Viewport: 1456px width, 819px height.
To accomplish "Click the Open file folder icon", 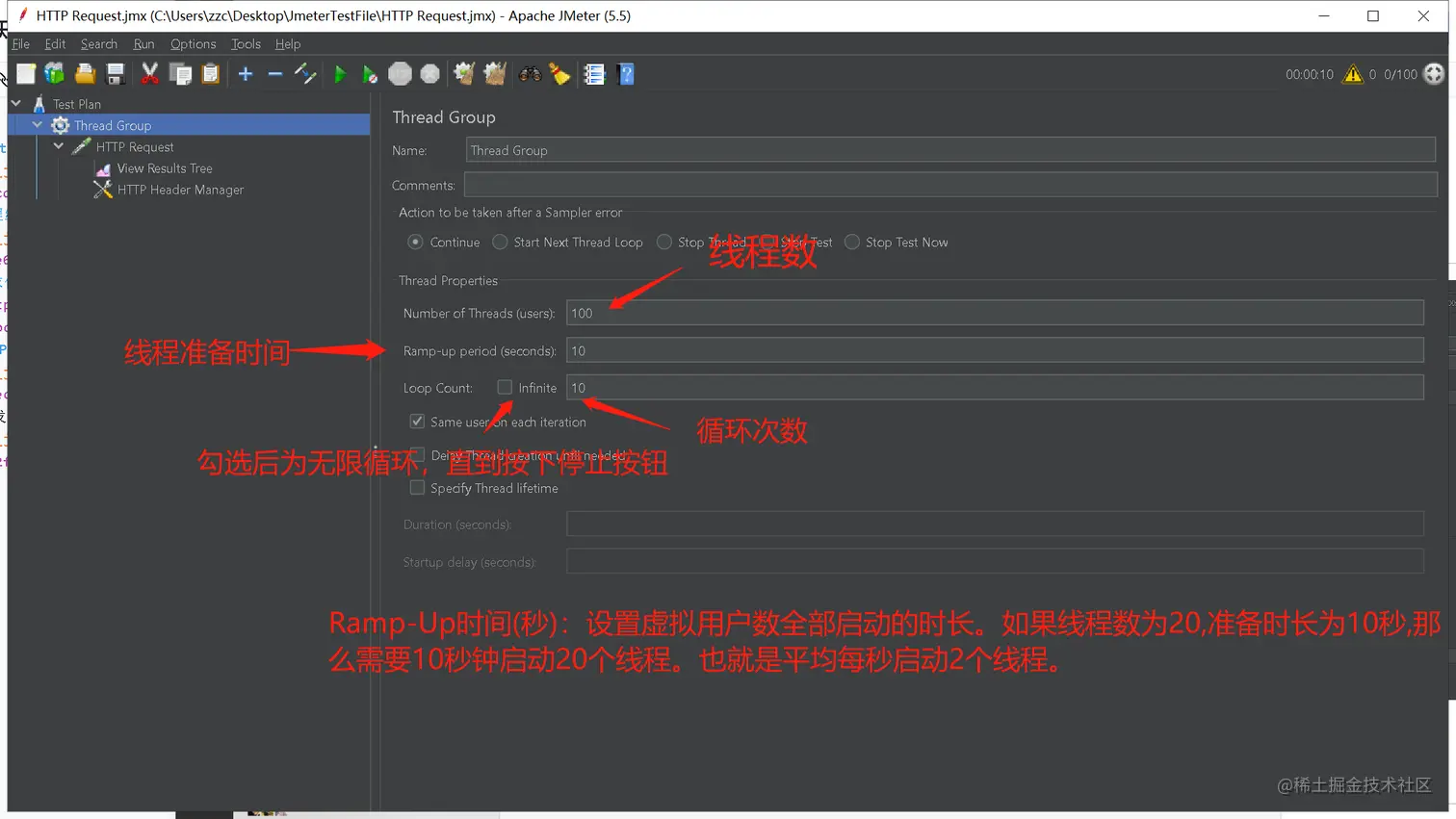I will pyautogui.click(x=85, y=74).
